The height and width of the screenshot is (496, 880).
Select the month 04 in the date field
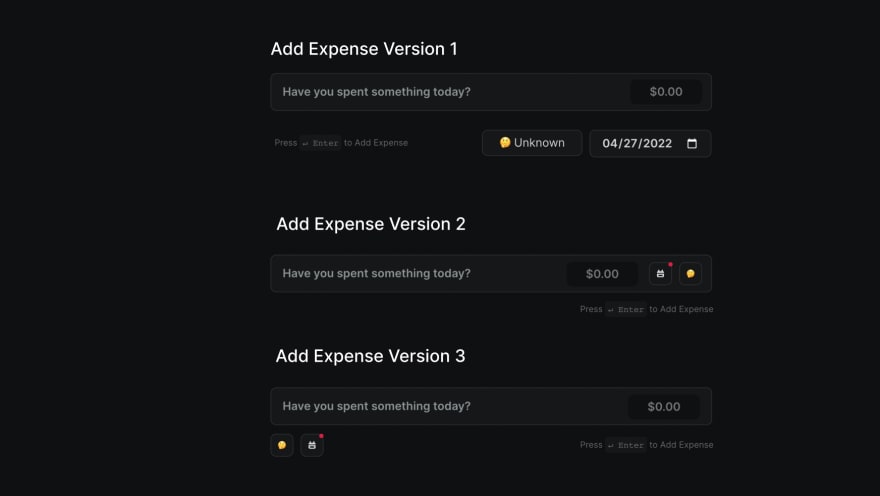[x=611, y=144]
